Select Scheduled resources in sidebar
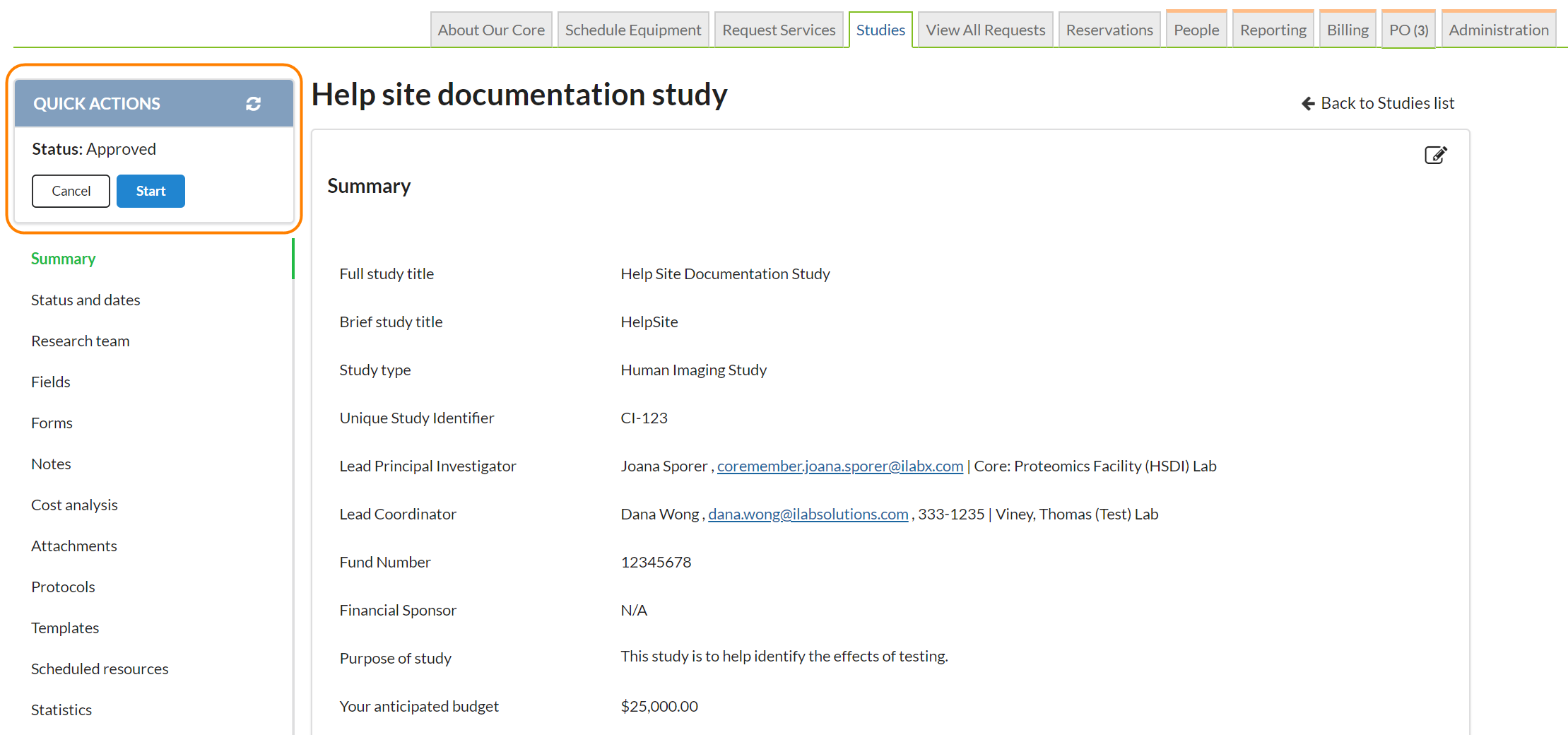This screenshot has height=735, width=1568. point(100,669)
